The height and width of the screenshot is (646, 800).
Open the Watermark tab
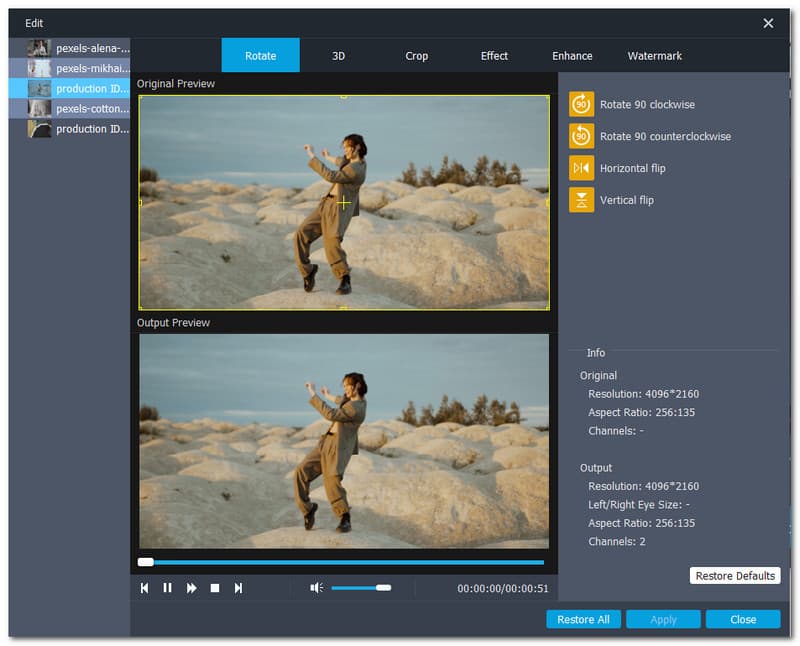click(655, 56)
